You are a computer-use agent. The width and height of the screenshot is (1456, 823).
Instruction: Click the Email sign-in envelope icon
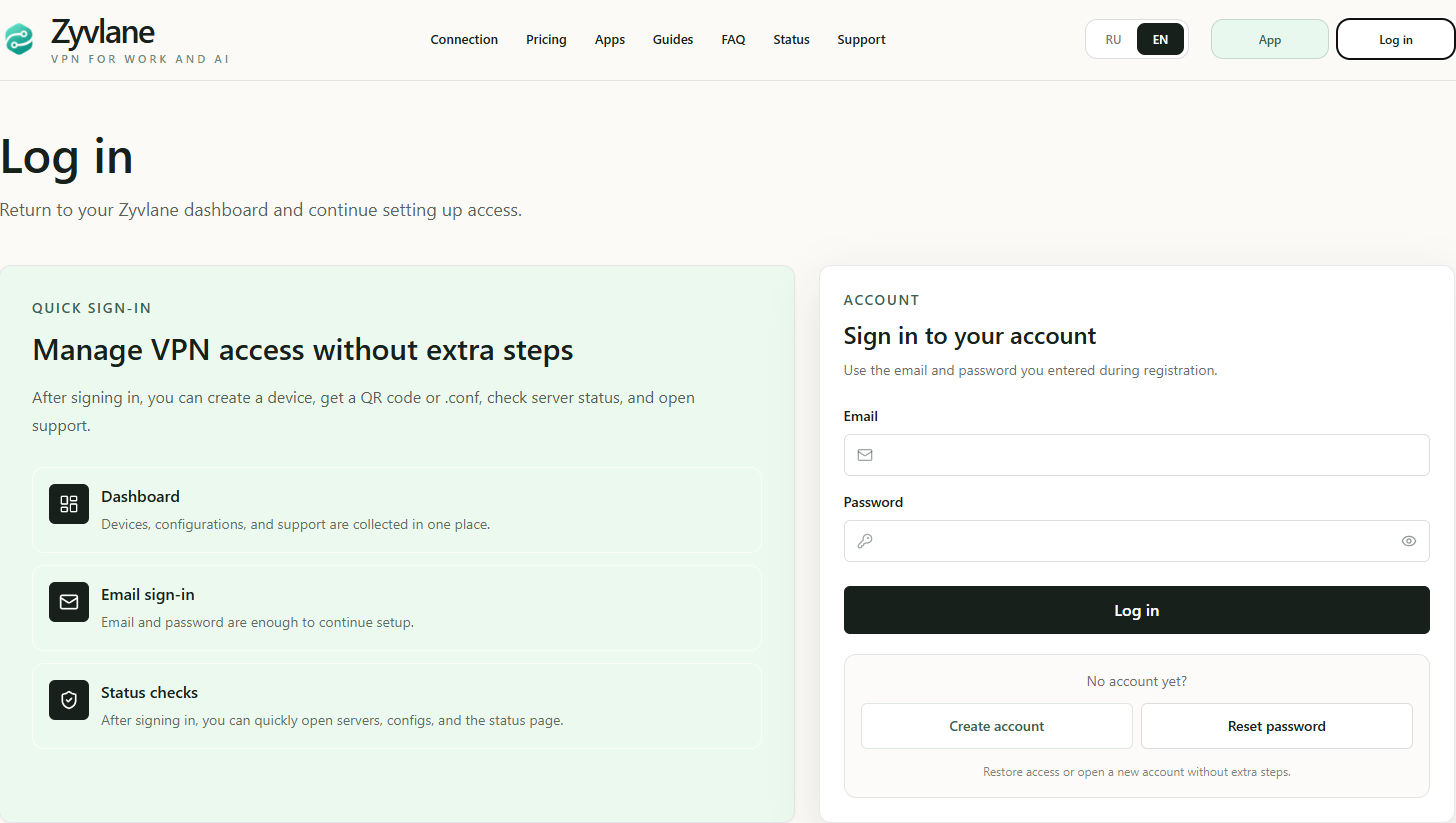69,602
